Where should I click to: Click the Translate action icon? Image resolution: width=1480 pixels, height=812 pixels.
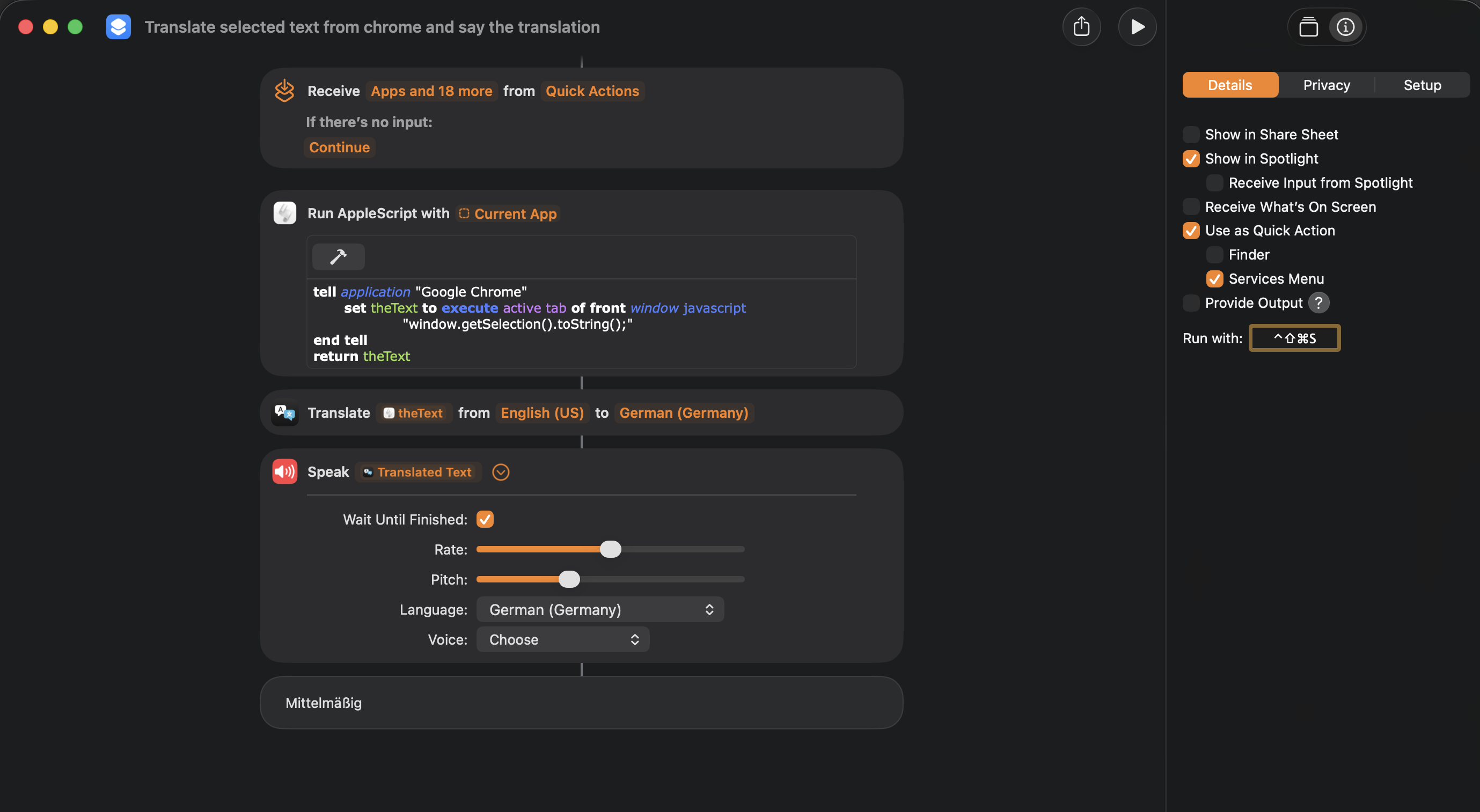pyautogui.click(x=284, y=412)
